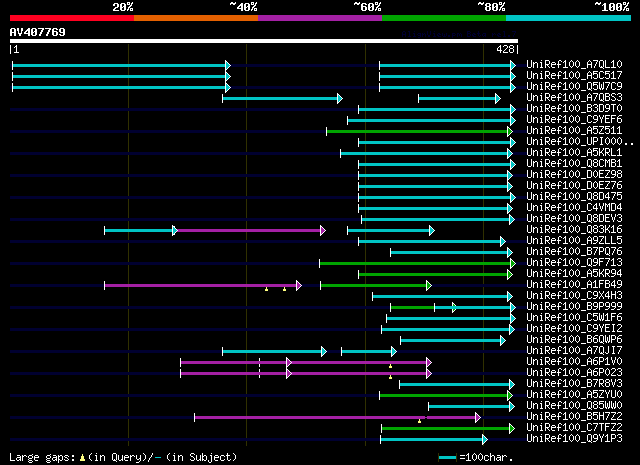Click the green alignment bar of C7TFZ2

tap(448, 429)
